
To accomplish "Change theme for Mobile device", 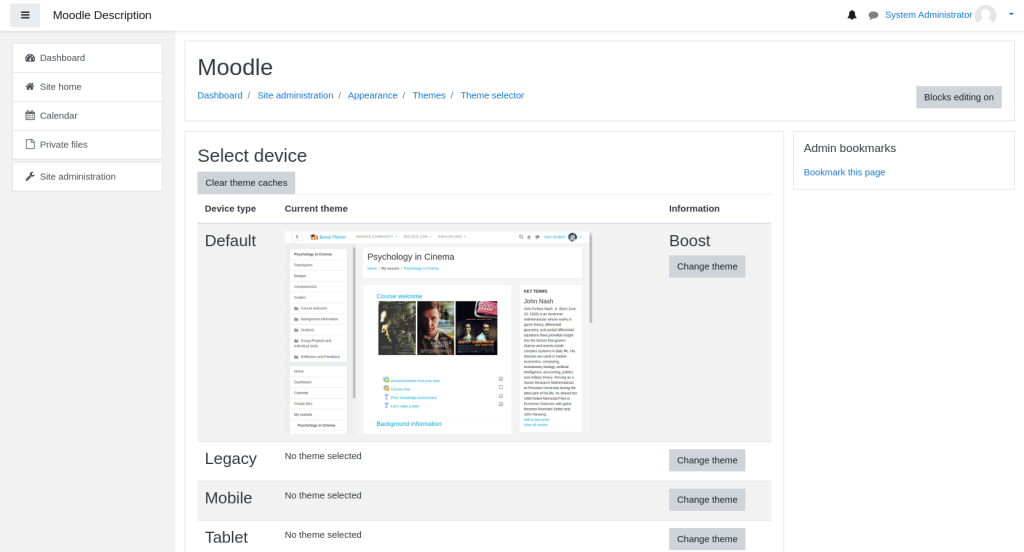I will 707,500.
